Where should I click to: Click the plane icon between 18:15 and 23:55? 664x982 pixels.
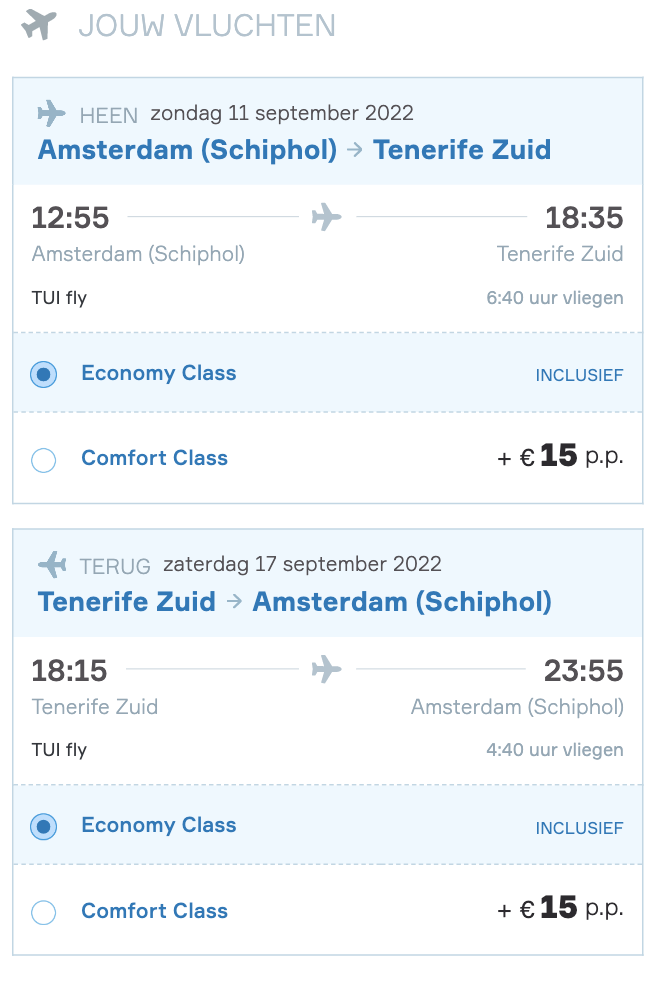327,669
